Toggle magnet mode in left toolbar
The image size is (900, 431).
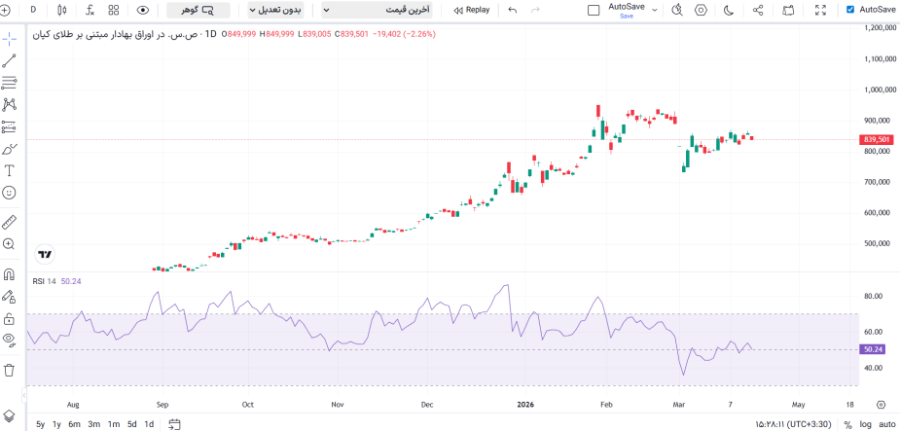point(9,274)
